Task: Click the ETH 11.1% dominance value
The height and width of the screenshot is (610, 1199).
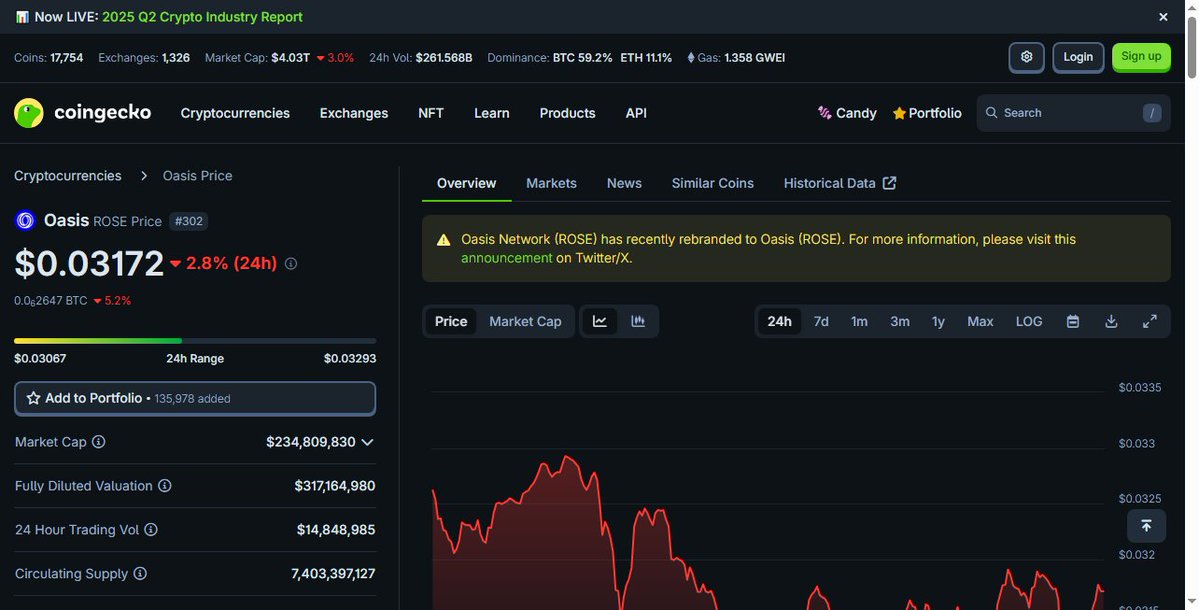Action: coord(646,57)
